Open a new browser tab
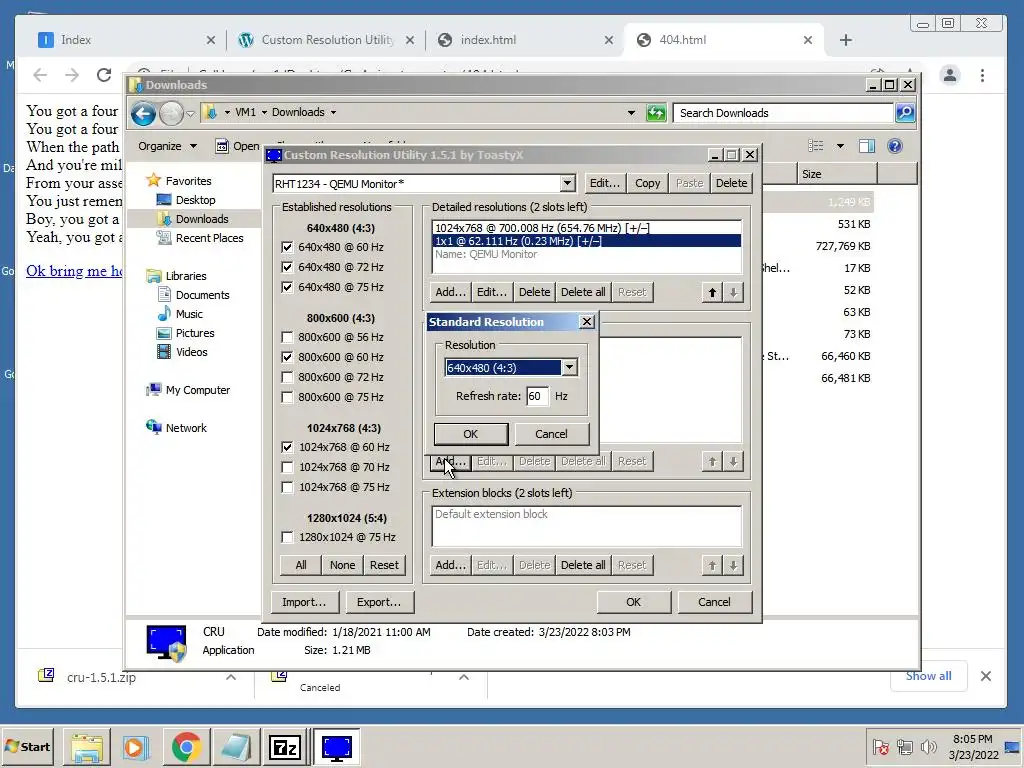 pyautogui.click(x=846, y=40)
